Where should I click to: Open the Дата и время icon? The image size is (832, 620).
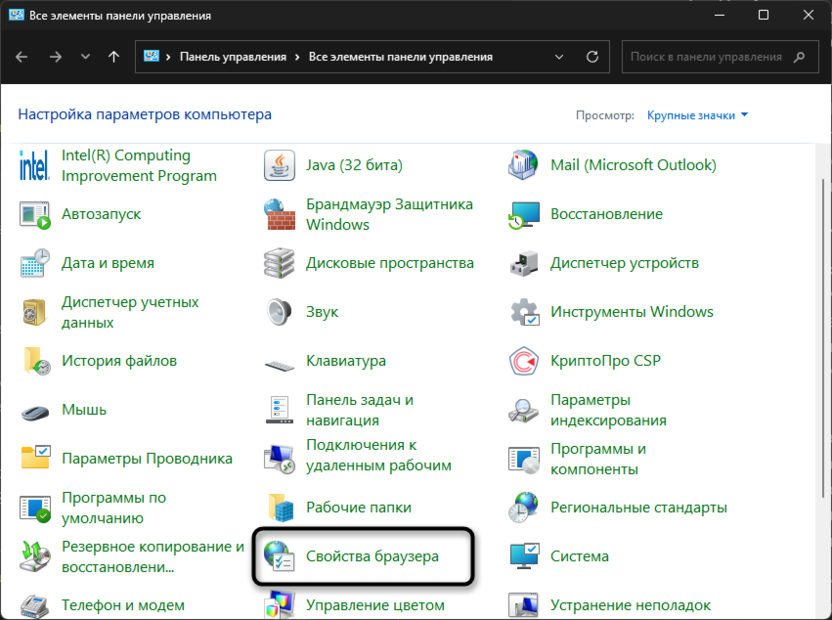pos(36,263)
